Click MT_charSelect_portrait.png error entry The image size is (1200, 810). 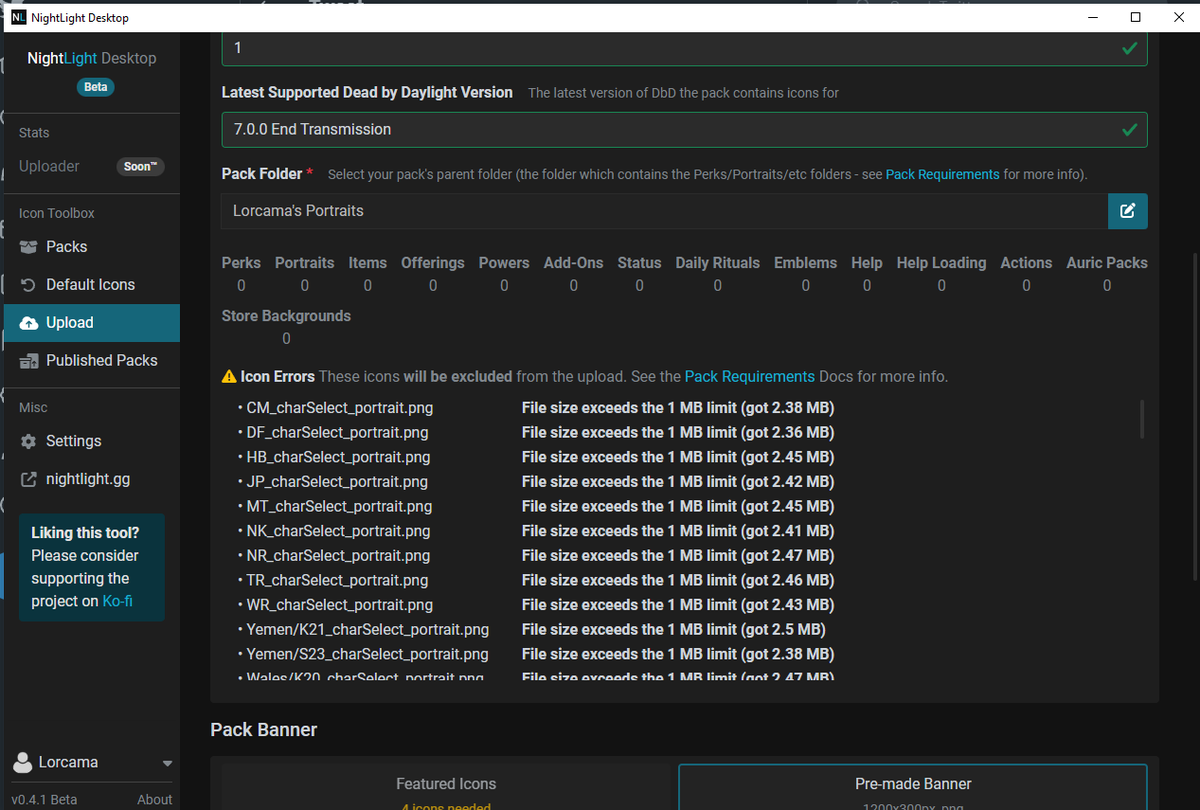(x=339, y=507)
